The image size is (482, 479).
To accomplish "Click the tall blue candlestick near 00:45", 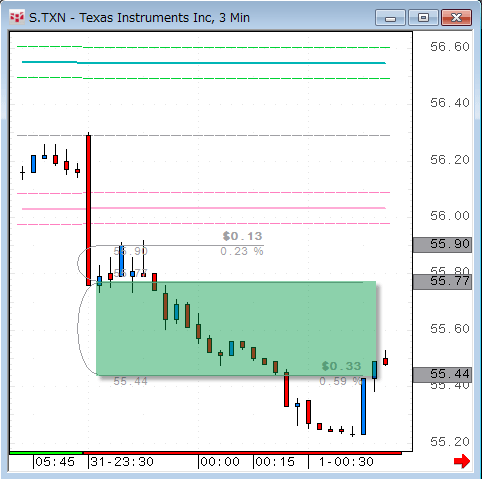I will 363,406.
